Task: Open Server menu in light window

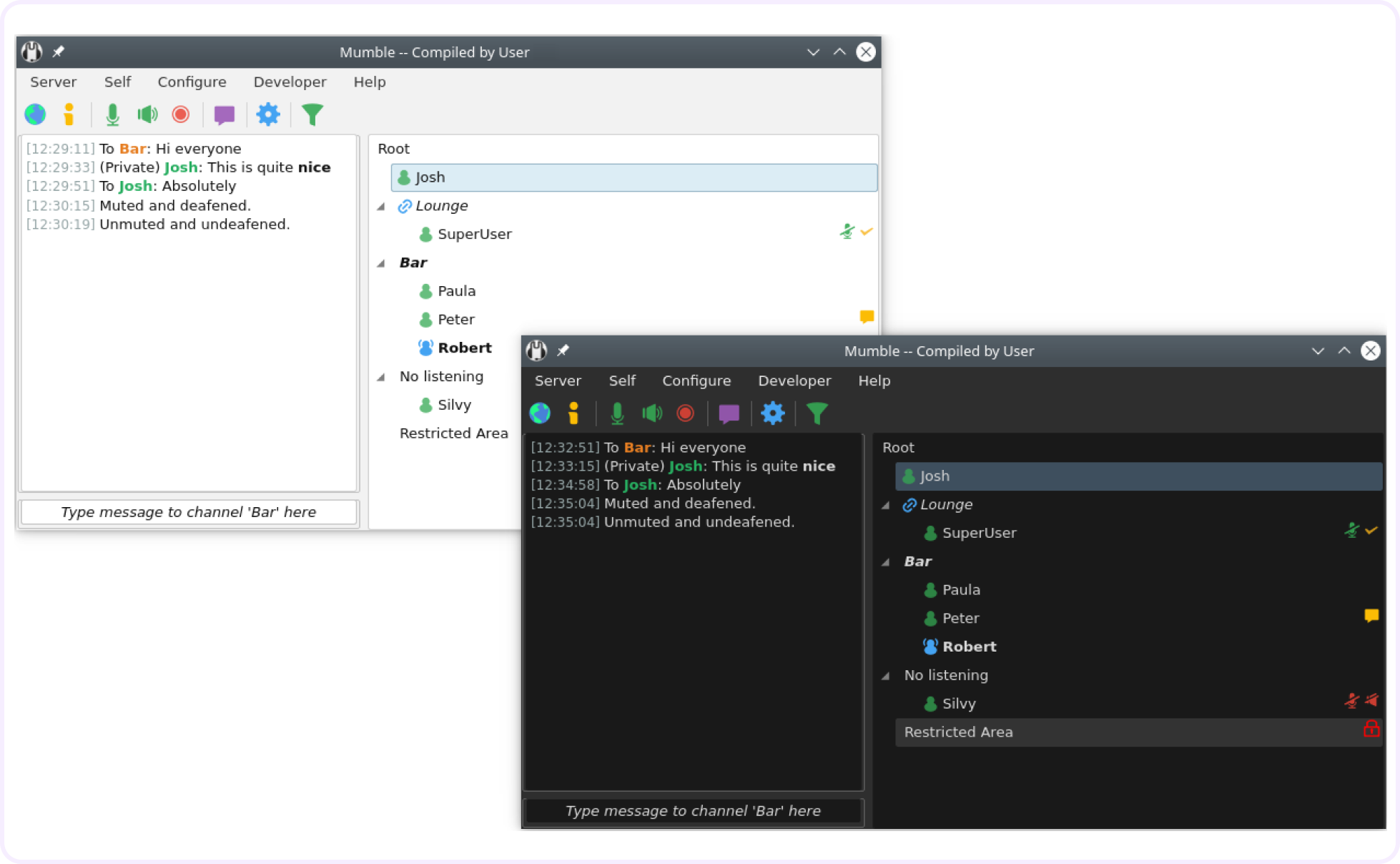Action: [53, 82]
